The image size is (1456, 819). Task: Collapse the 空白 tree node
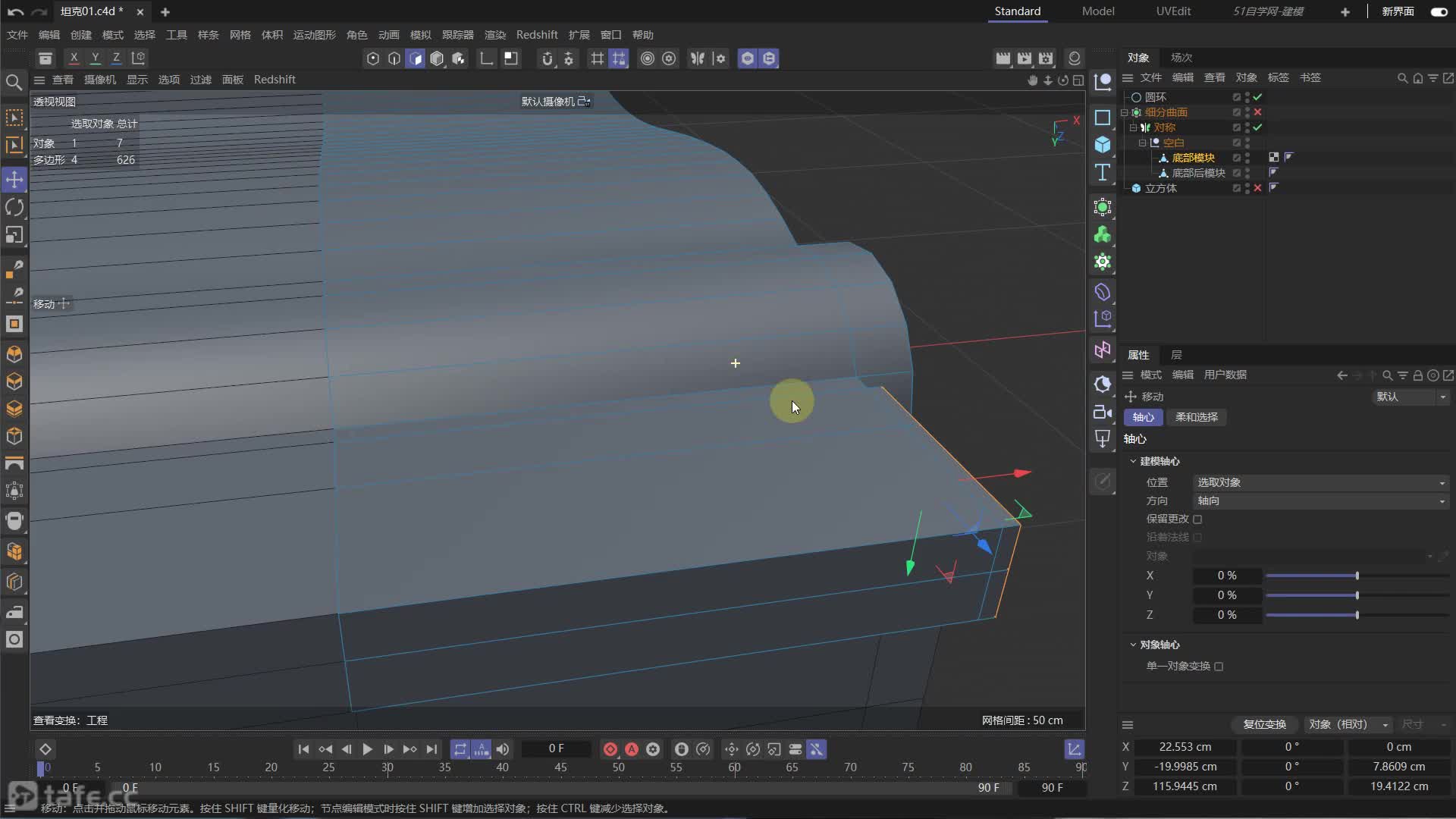click(1142, 143)
